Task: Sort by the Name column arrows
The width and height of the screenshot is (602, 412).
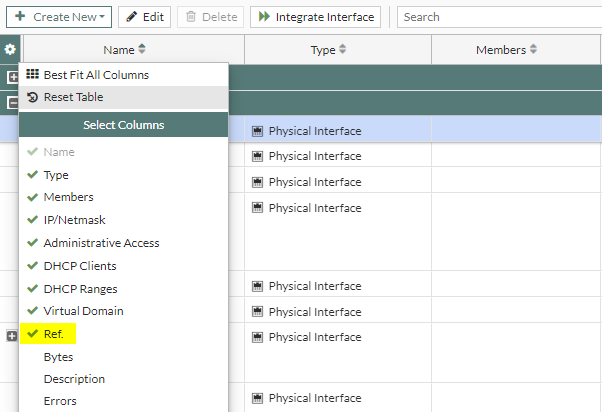Action: [142, 49]
